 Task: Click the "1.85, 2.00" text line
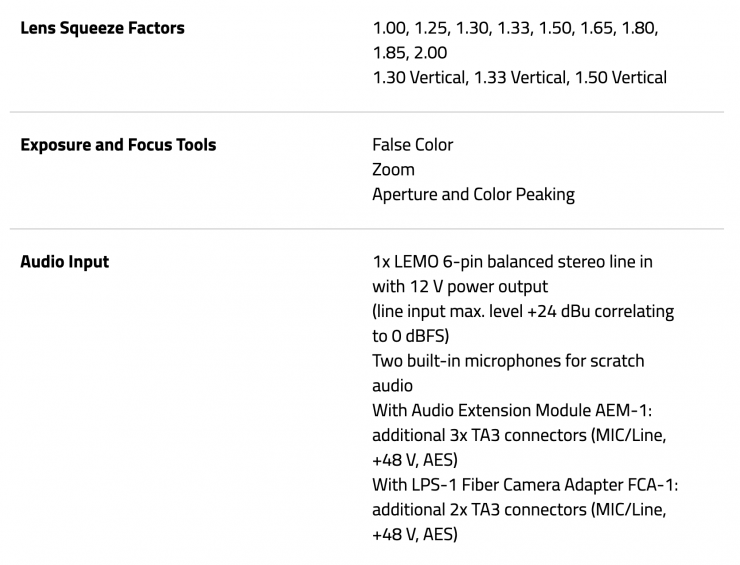point(410,53)
